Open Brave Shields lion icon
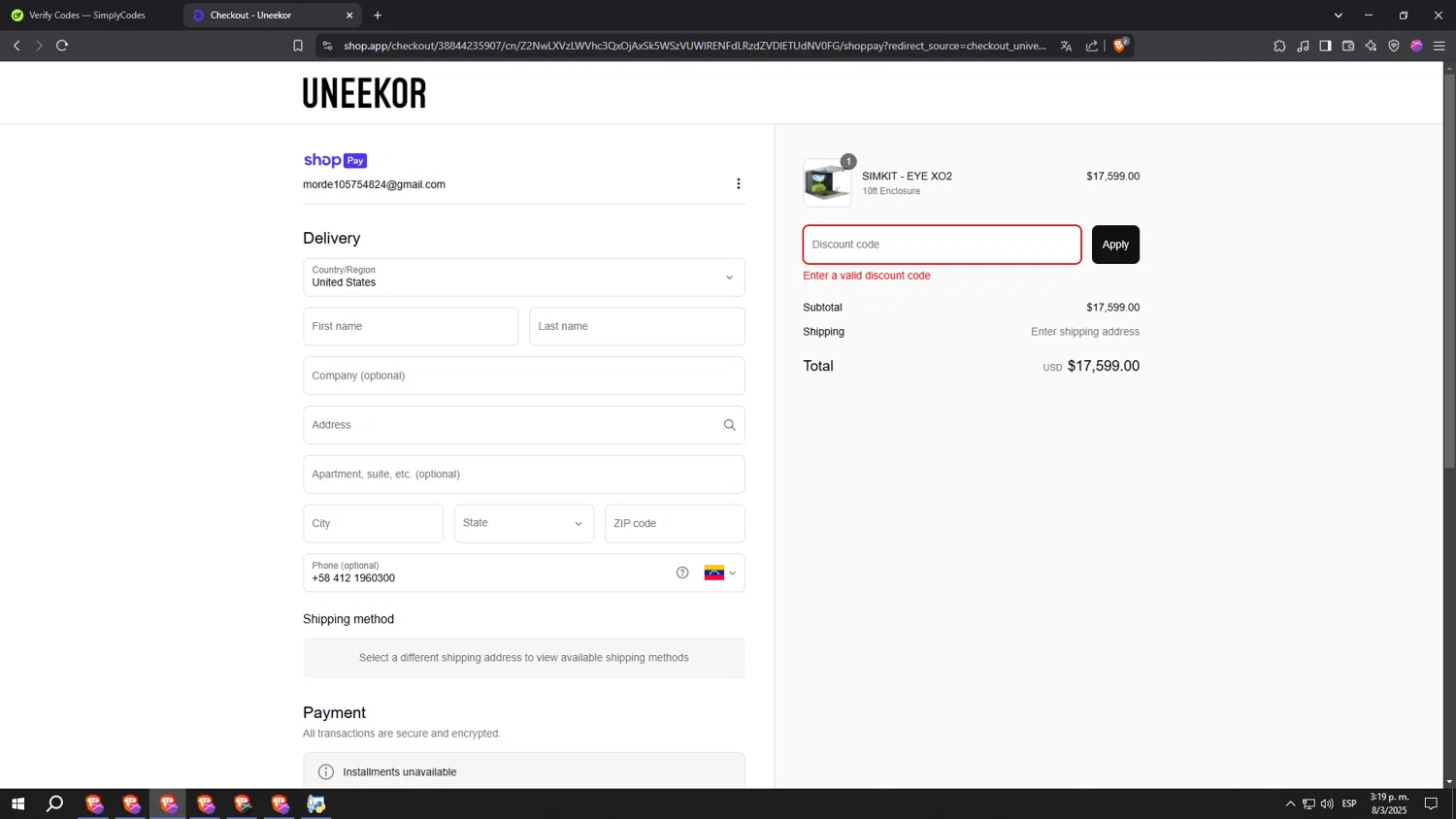Screen dimensions: 1456x819 [x=1120, y=45]
